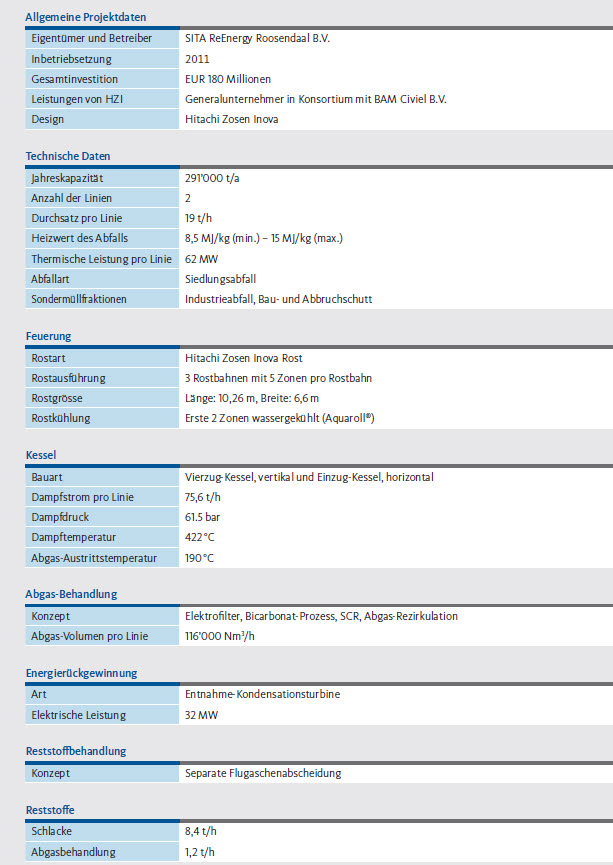This screenshot has height=865, width=613.
Task: Click the 'Schlacke' row label under Reststoffe
Action: 52,832
